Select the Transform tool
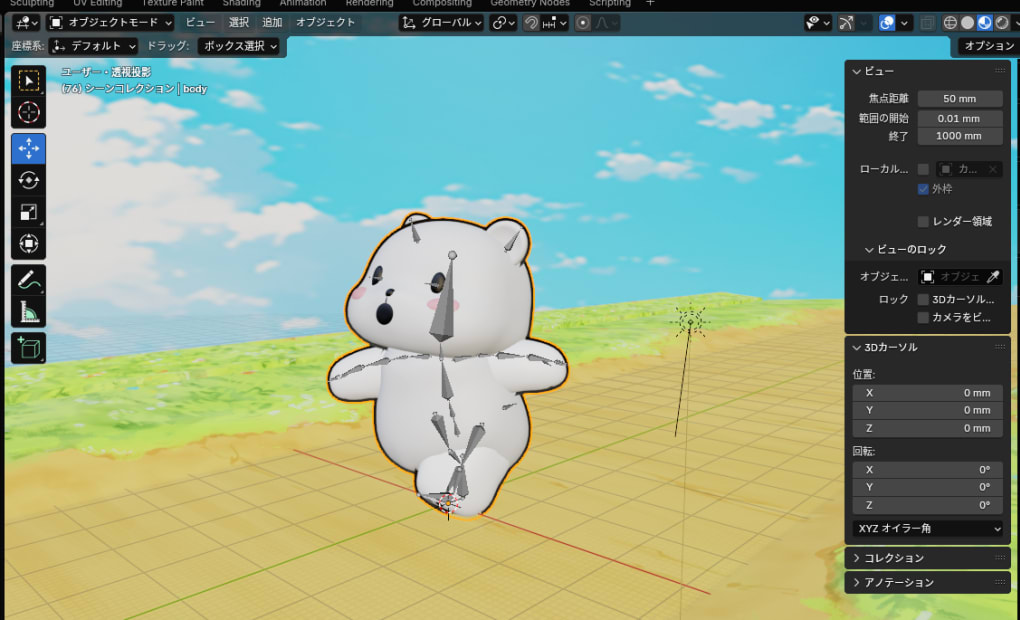 pos(28,244)
